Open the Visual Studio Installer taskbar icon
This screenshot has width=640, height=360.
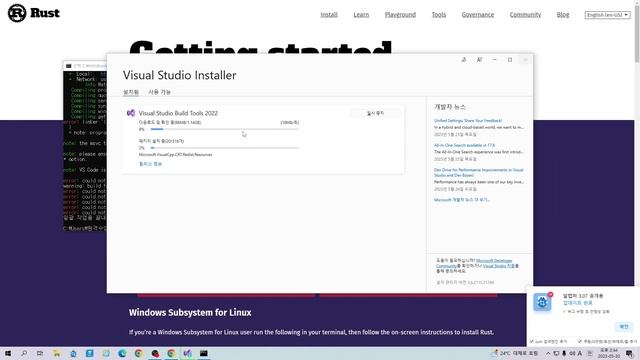click(187, 353)
